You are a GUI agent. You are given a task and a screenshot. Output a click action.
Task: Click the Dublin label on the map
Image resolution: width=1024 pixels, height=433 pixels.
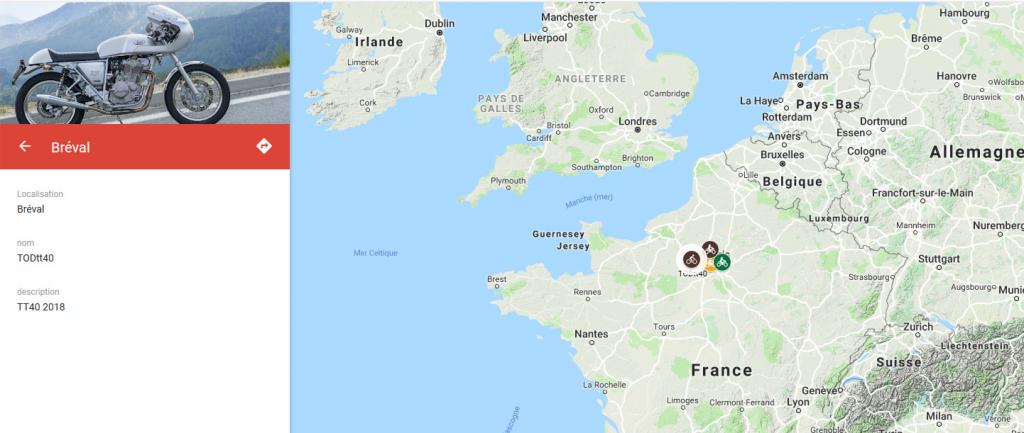[x=440, y=24]
